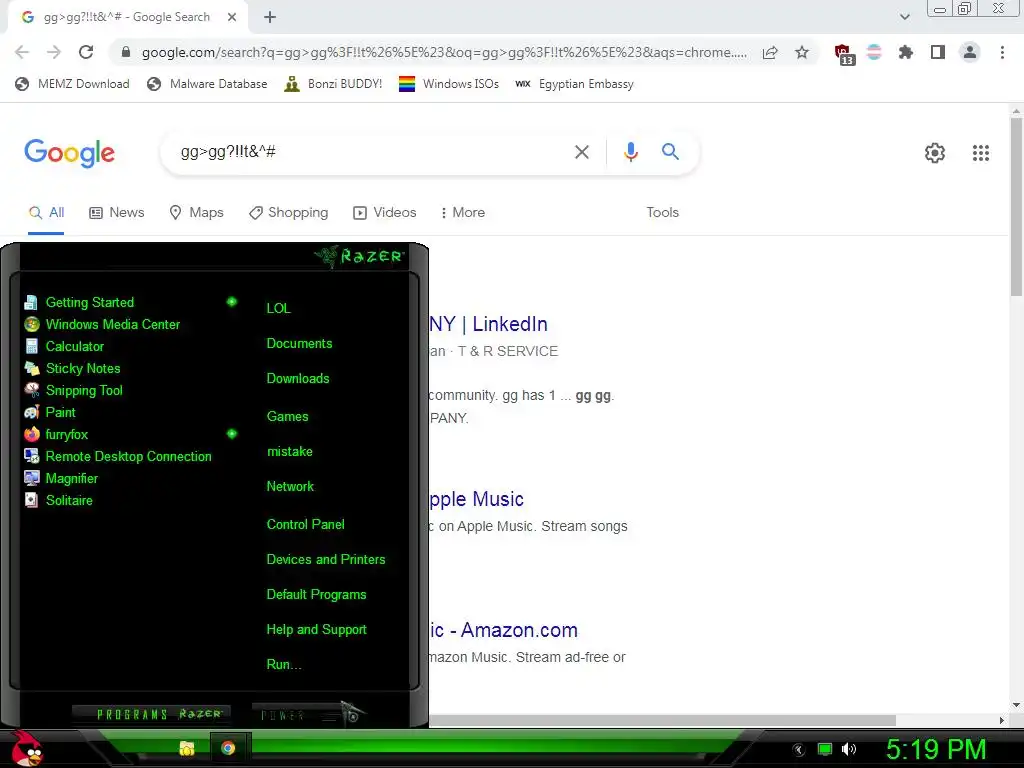The height and width of the screenshot is (768, 1024).
Task: Open the Run... dialog
Action: pyautogui.click(x=283, y=664)
